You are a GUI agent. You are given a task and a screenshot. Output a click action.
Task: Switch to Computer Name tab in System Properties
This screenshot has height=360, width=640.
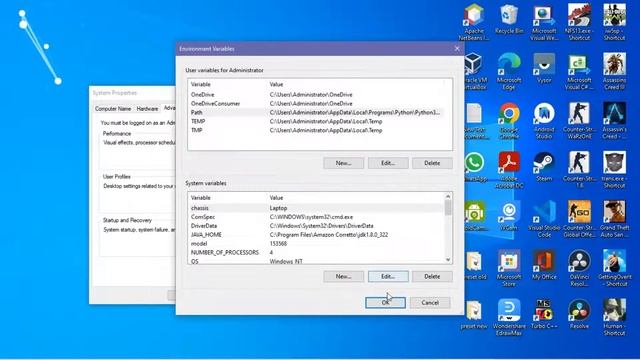pos(113,109)
